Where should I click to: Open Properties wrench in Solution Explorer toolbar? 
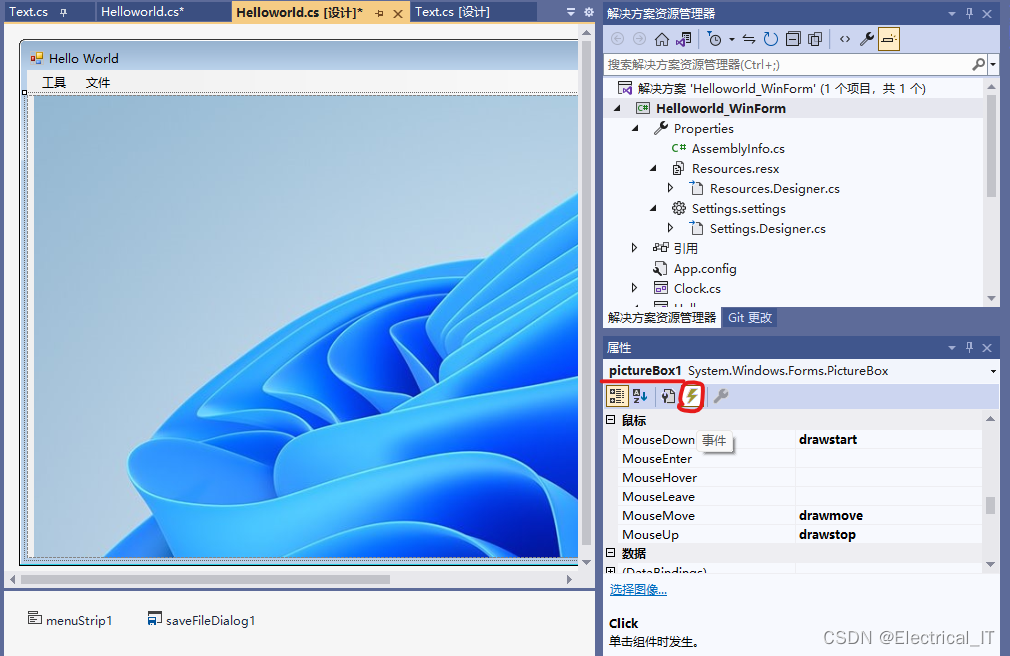[x=866, y=39]
